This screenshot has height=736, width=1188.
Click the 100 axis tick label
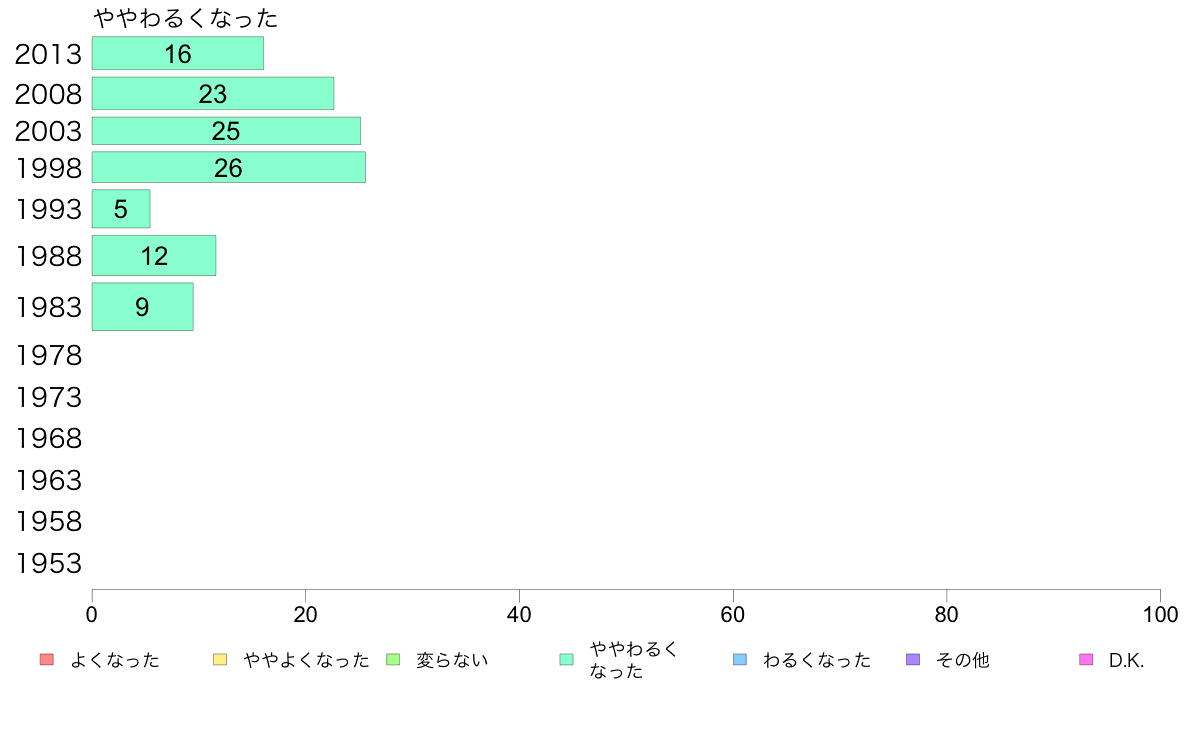pos(1160,614)
